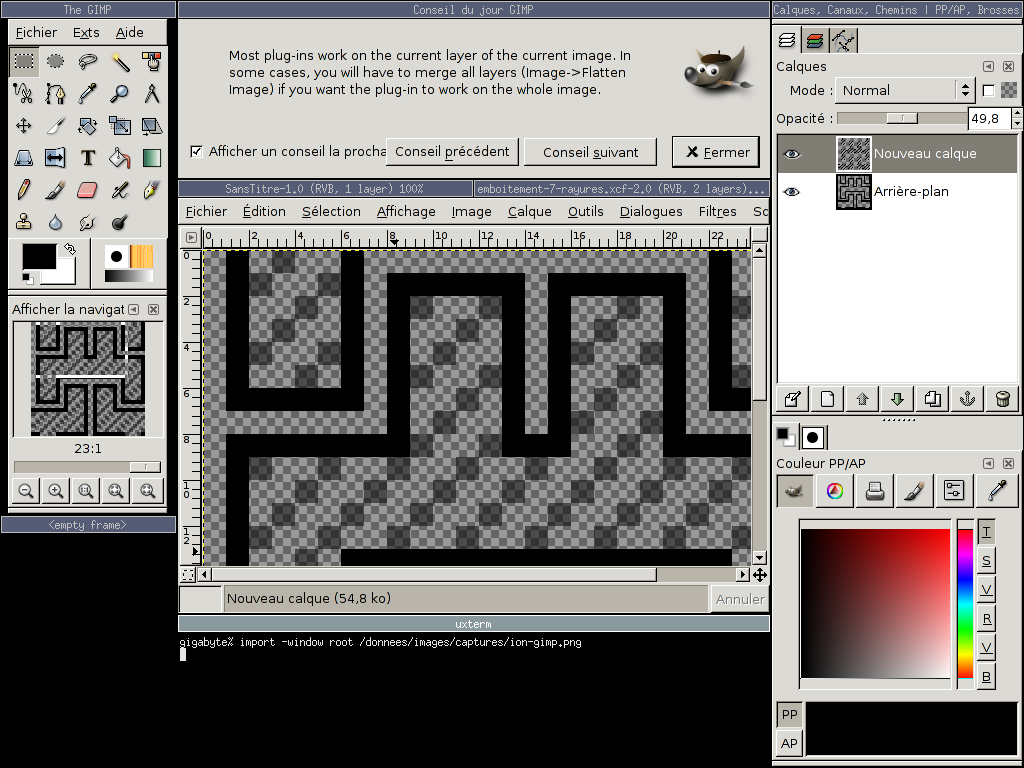Raise the layer with the up arrow

[x=862, y=398]
